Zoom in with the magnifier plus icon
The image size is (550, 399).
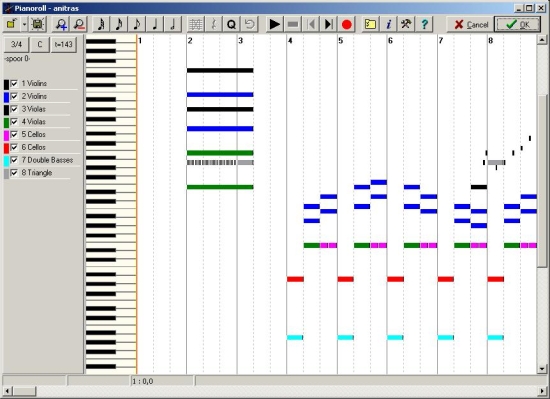[61, 24]
